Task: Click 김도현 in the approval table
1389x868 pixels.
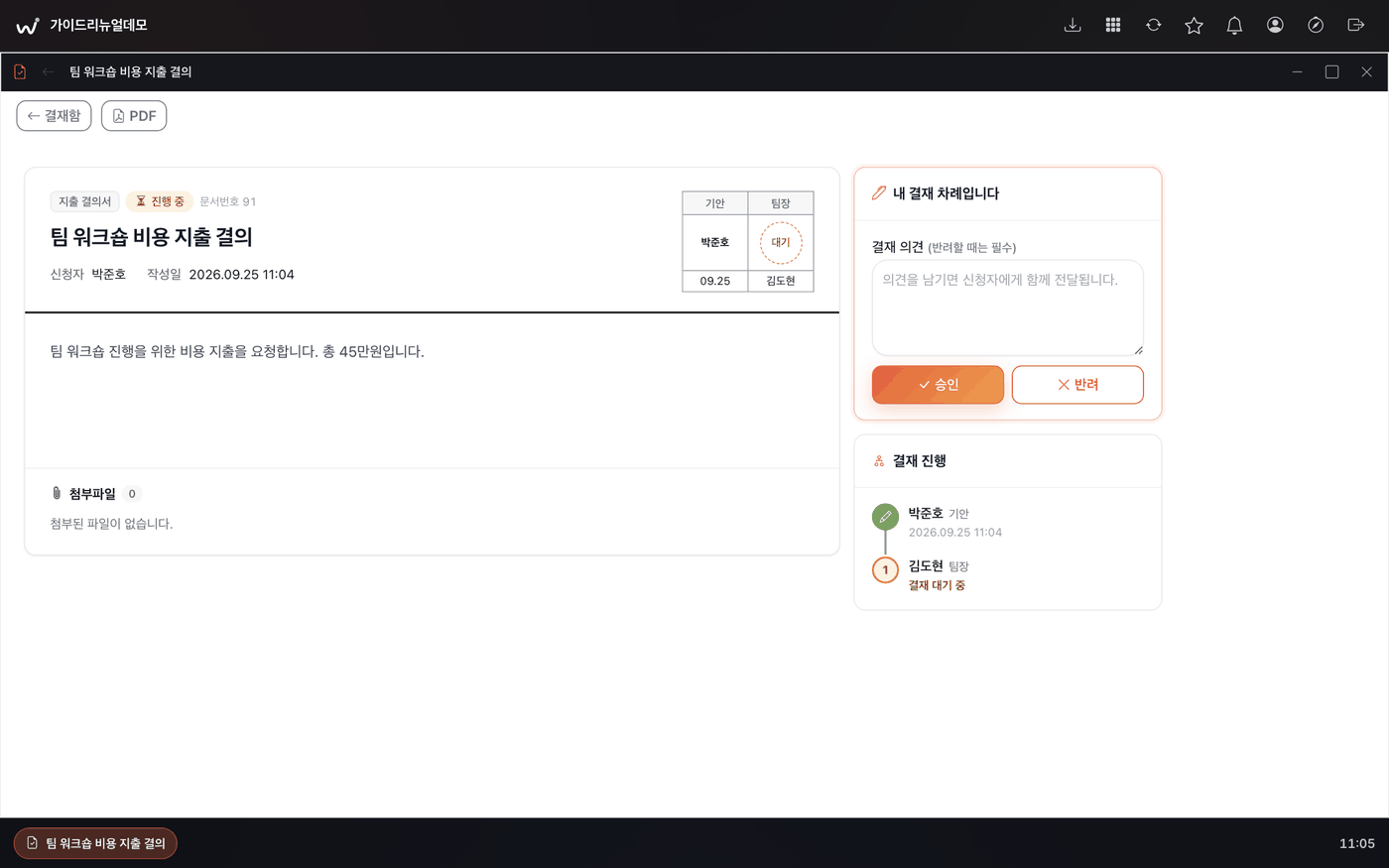Action: pyautogui.click(x=781, y=281)
